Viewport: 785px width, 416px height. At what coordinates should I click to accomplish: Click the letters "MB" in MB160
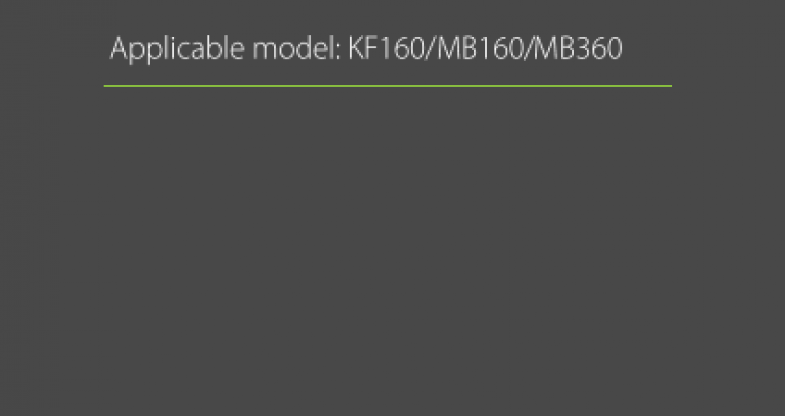tap(458, 49)
